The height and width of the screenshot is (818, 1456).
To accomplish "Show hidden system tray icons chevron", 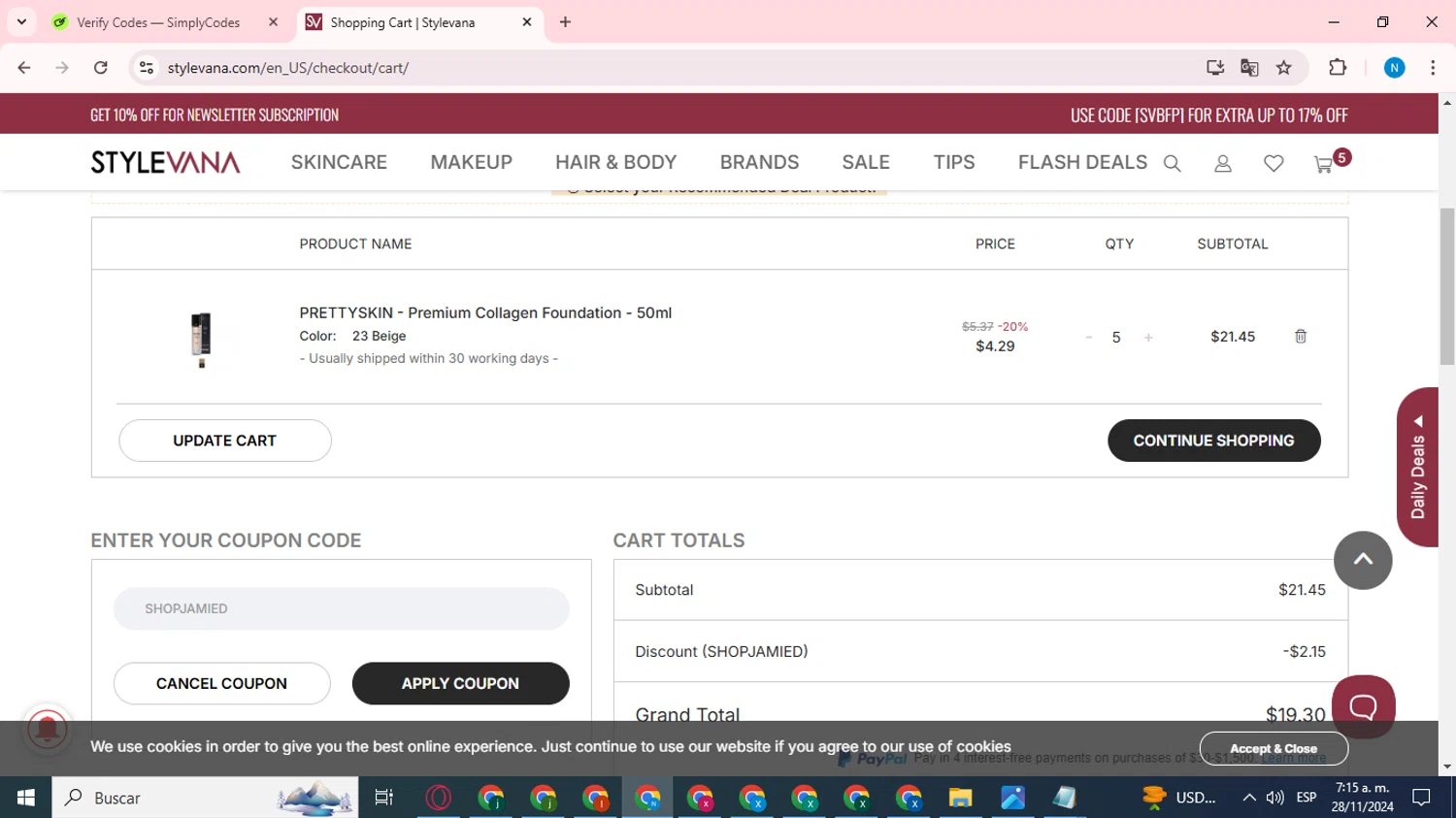I will pyautogui.click(x=1248, y=798).
